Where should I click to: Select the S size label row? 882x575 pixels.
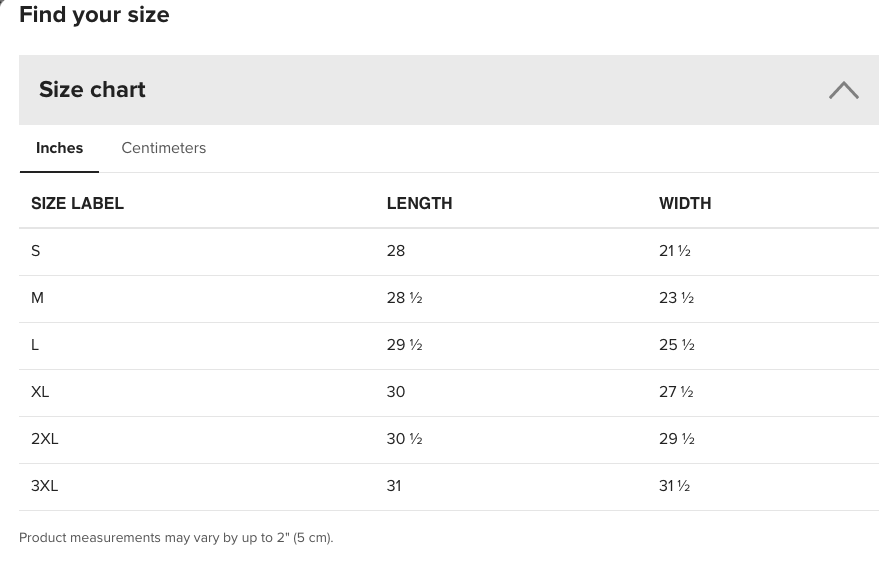tap(36, 251)
